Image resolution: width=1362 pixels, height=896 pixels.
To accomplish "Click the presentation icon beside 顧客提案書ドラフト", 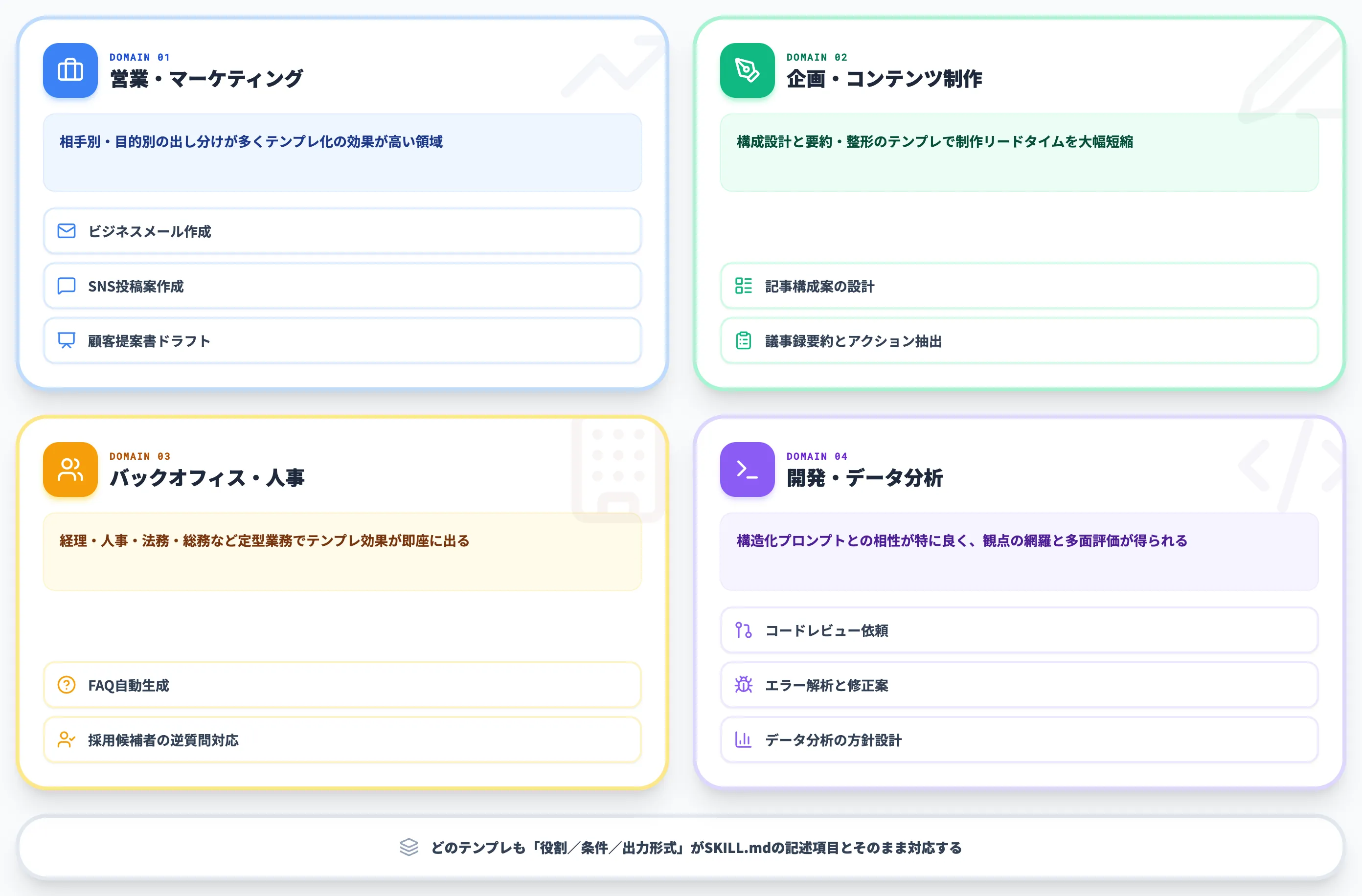I will (67, 340).
